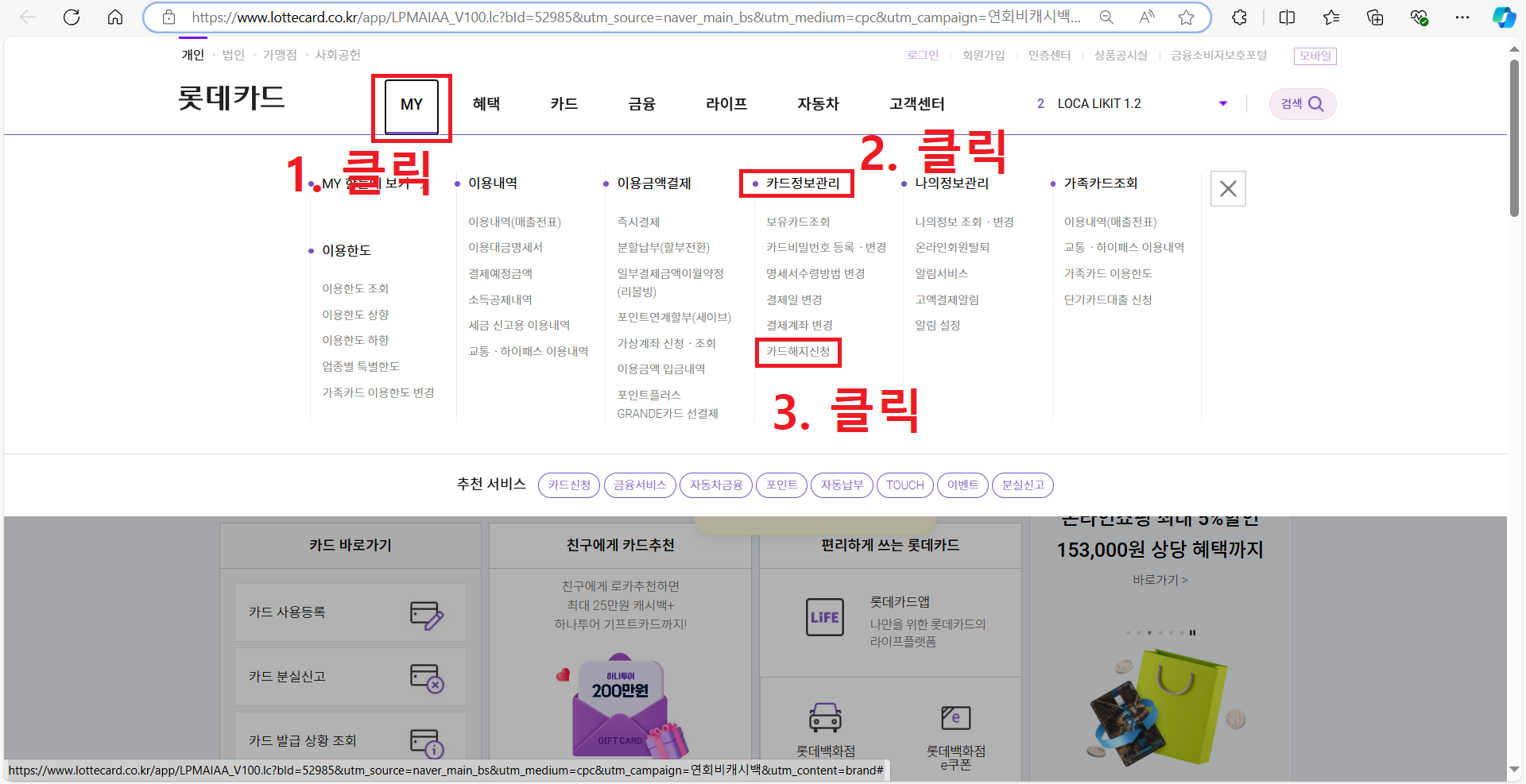This screenshot has width=1526, height=784.
Task: Click the 카드 분실신고 card icon
Action: coord(427,678)
